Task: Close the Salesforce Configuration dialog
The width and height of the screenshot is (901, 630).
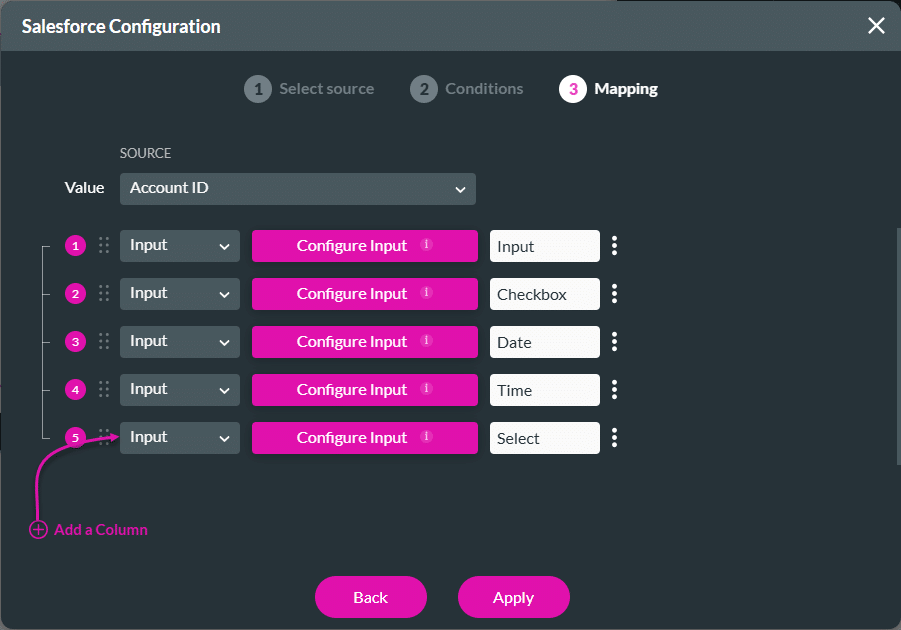Action: [876, 26]
